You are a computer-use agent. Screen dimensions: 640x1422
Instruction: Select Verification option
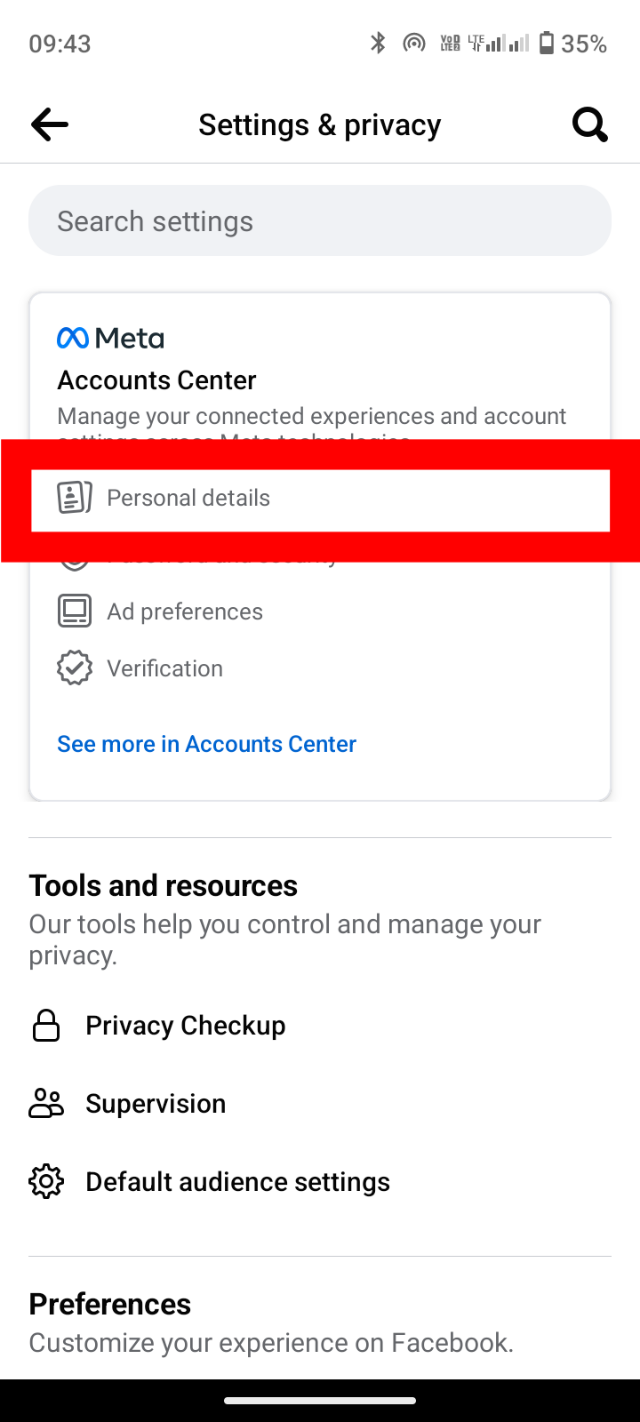click(165, 669)
